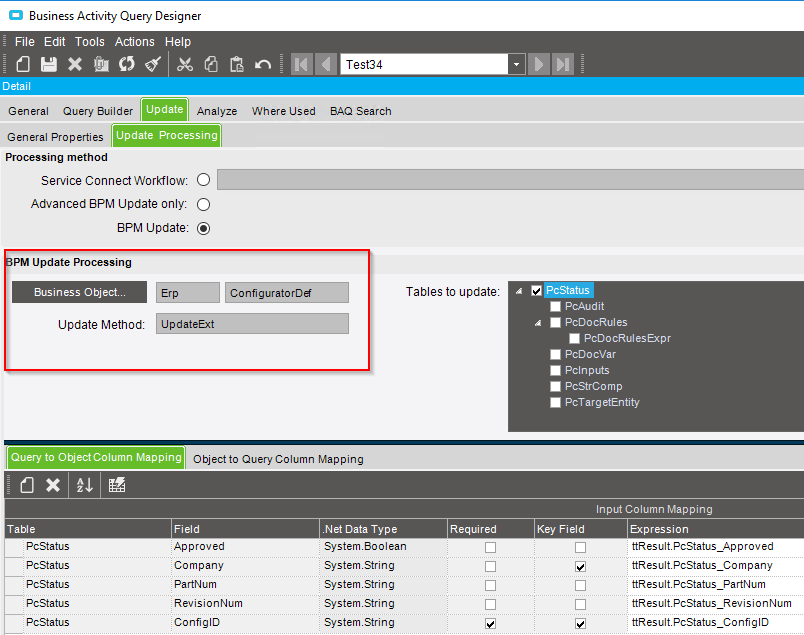Enable the PcInputs table checkbox
This screenshot has height=635, width=804.
(x=556, y=371)
